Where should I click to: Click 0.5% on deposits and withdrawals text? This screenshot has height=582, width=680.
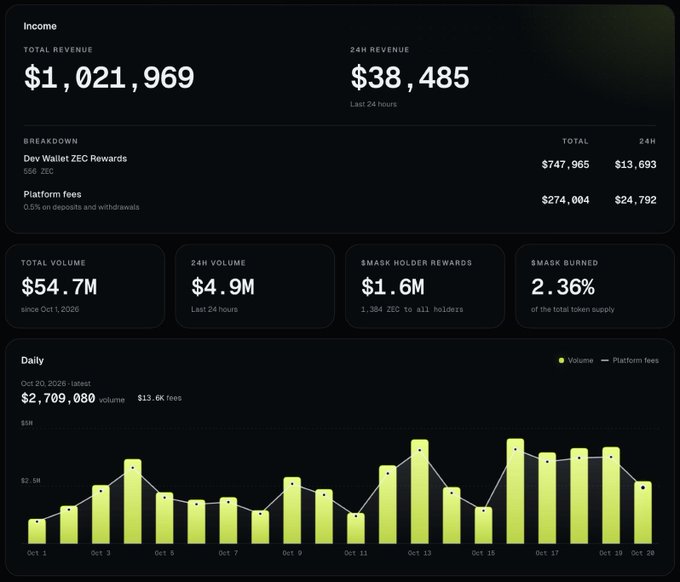[82, 207]
